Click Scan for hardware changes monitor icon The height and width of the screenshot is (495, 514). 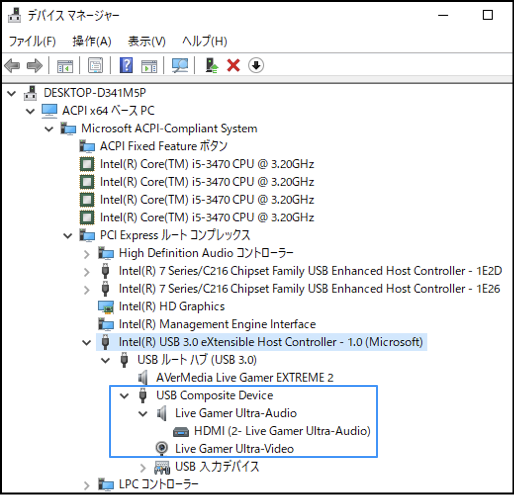tap(180, 65)
